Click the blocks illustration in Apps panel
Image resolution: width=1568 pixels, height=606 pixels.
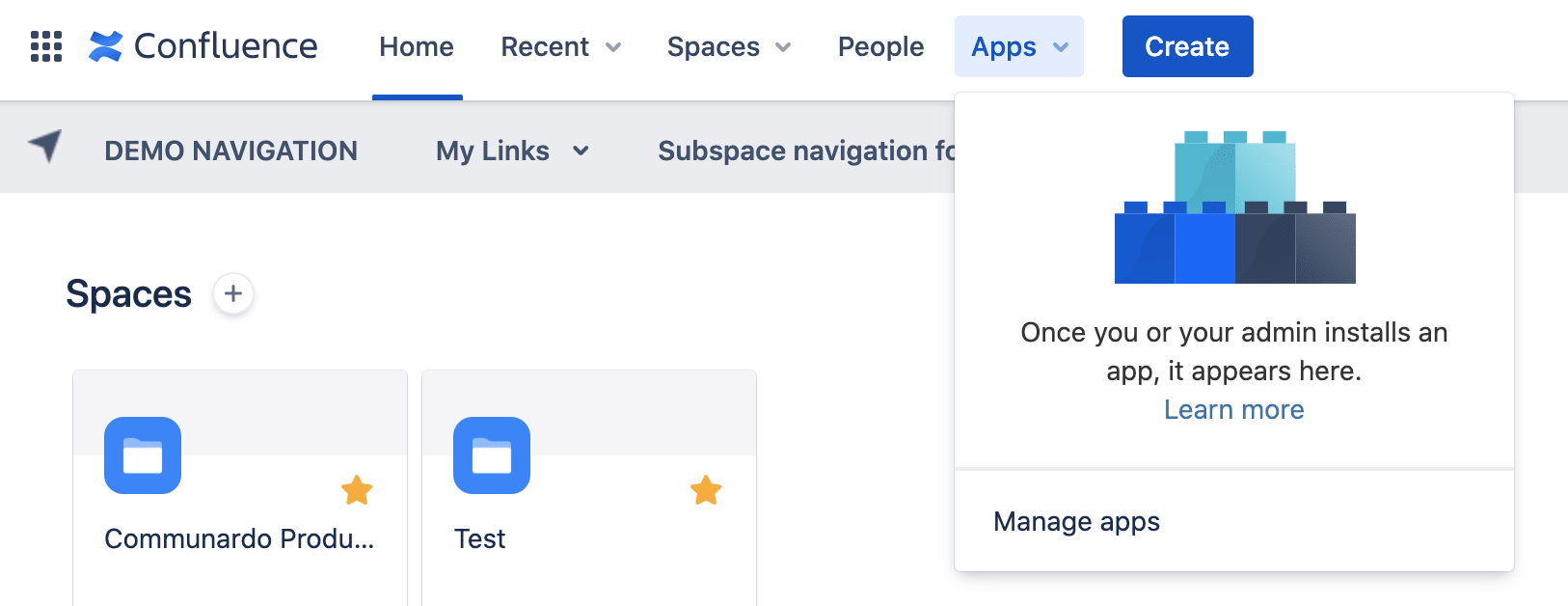coord(1234,207)
